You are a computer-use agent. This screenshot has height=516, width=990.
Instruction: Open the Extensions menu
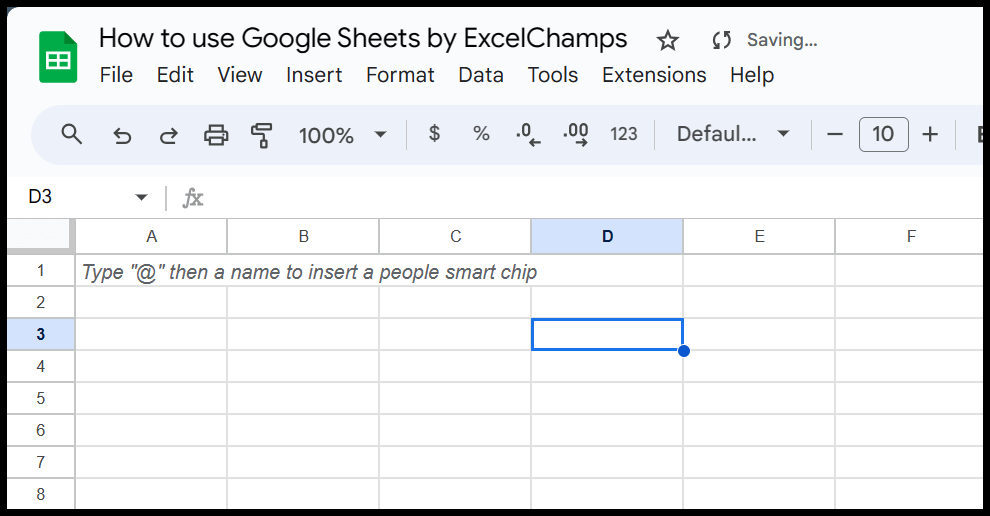pos(654,75)
